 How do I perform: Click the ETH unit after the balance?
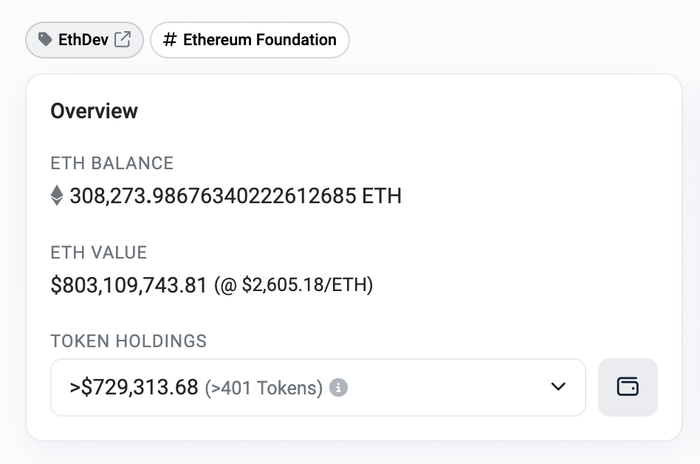[x=382, y=196]
